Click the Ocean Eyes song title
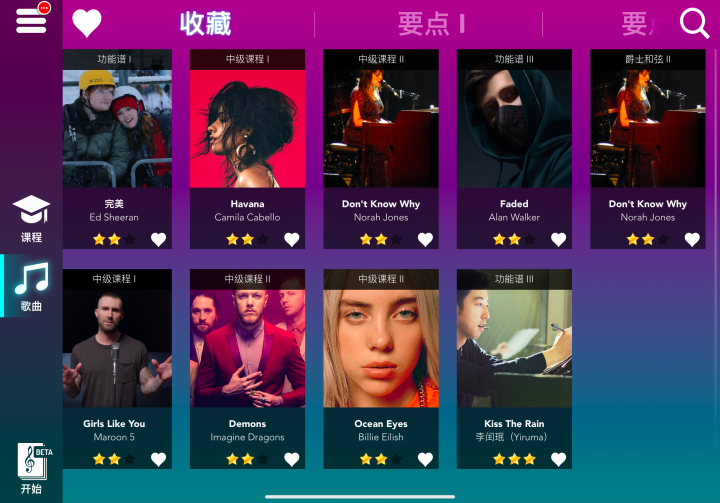Image resolution: width=720 pixels, height=503 pixels. point(381,424)
